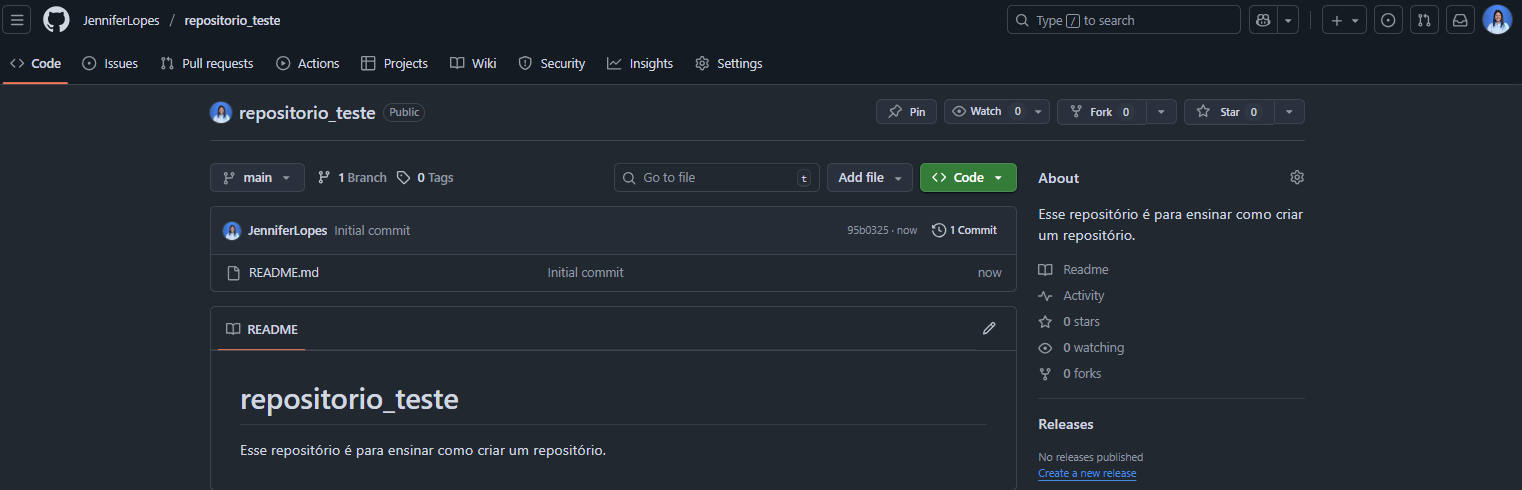Screen dimensions: 1522x490
Task: Open the user profile avatar menu
Action: pos(1496,20)
